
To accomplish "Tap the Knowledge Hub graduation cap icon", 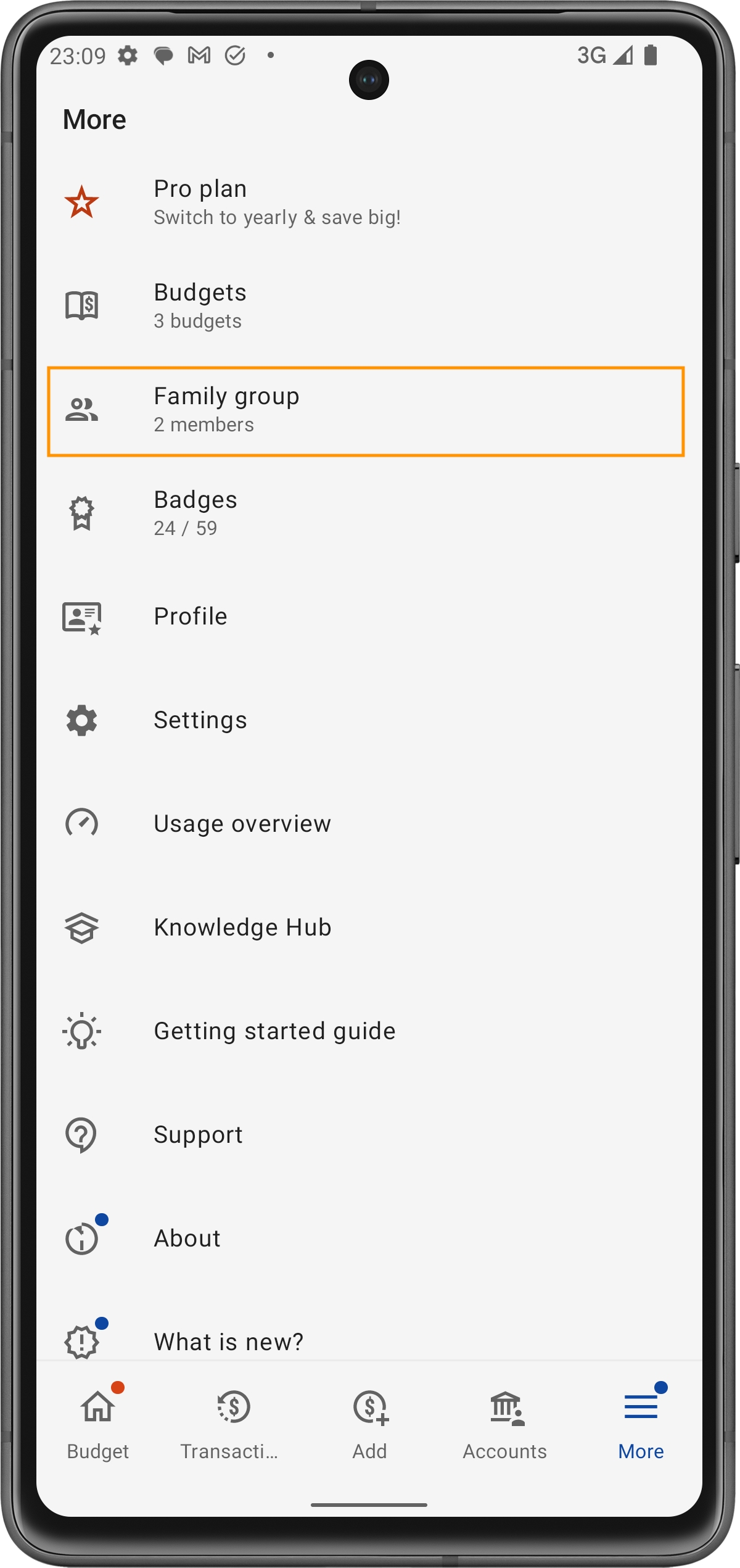I will pos(81,927).
